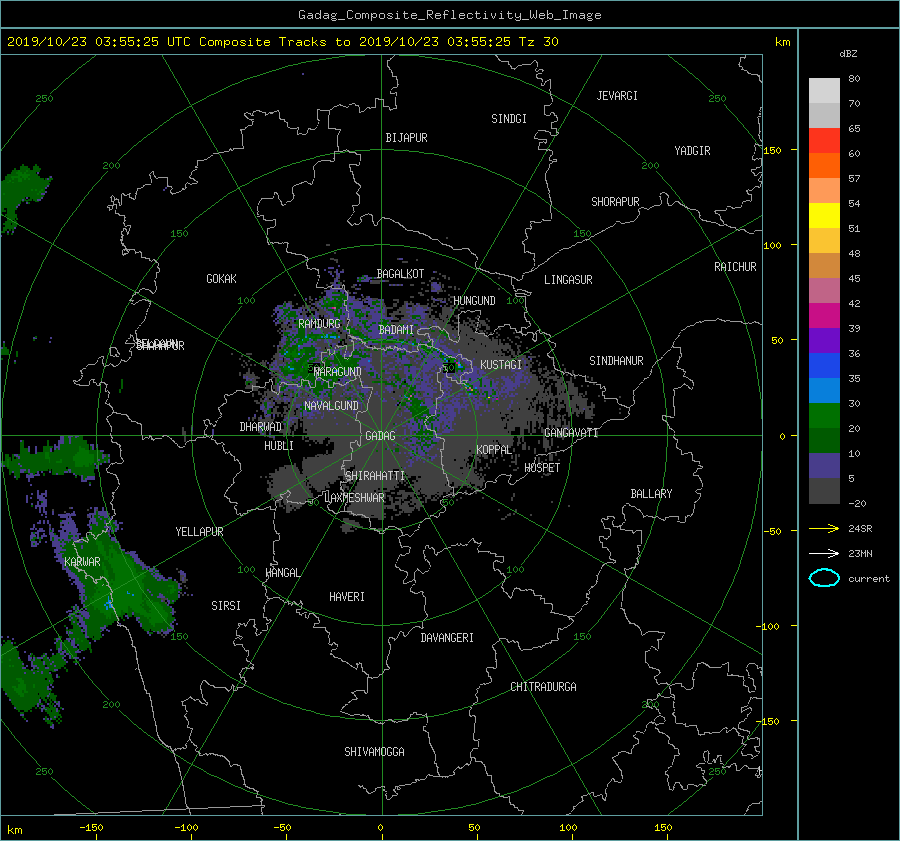Click the LAXMESHWAR city label

coord(354,498)
